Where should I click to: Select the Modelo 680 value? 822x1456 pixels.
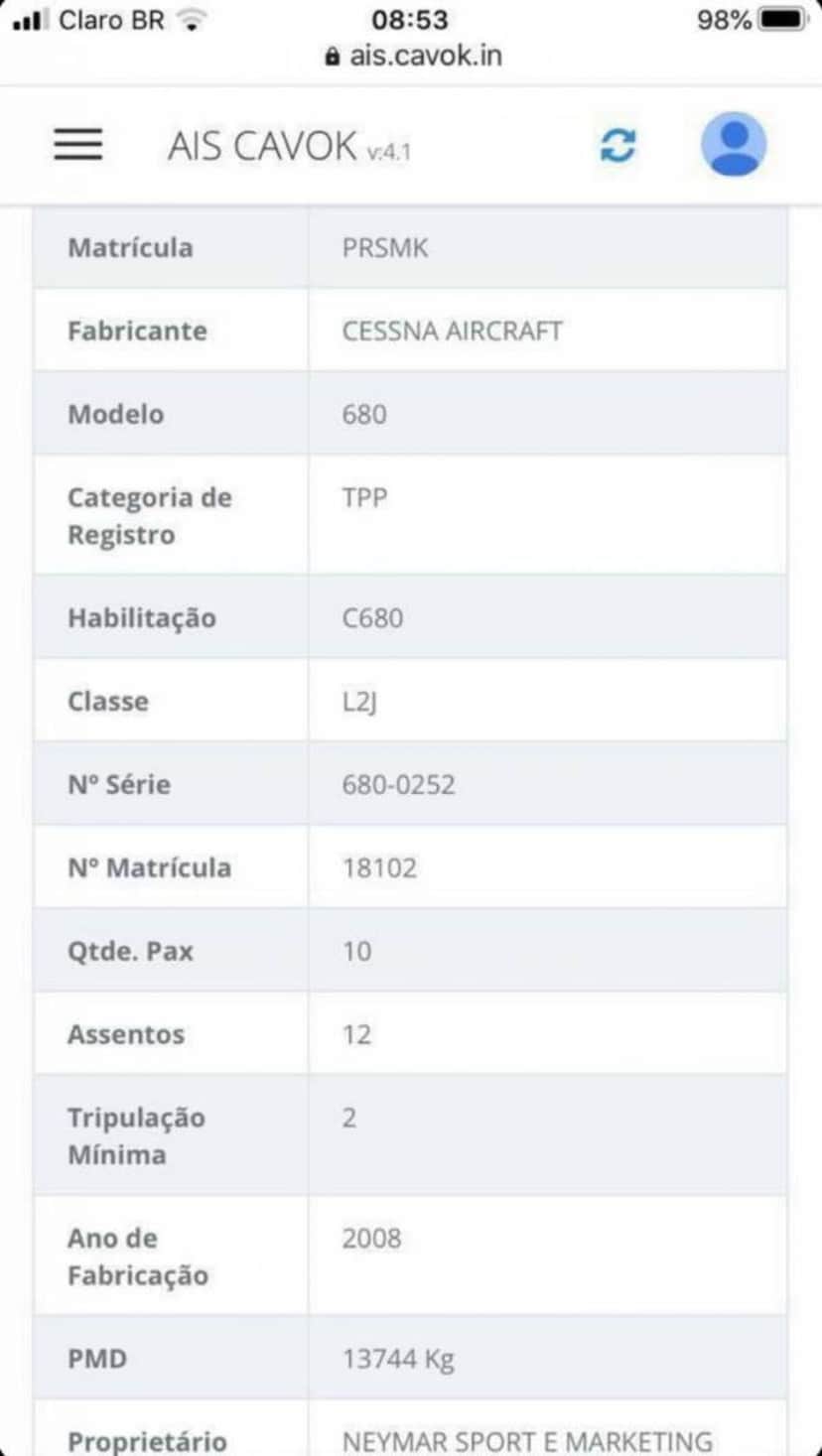click(x=364, y=414)
